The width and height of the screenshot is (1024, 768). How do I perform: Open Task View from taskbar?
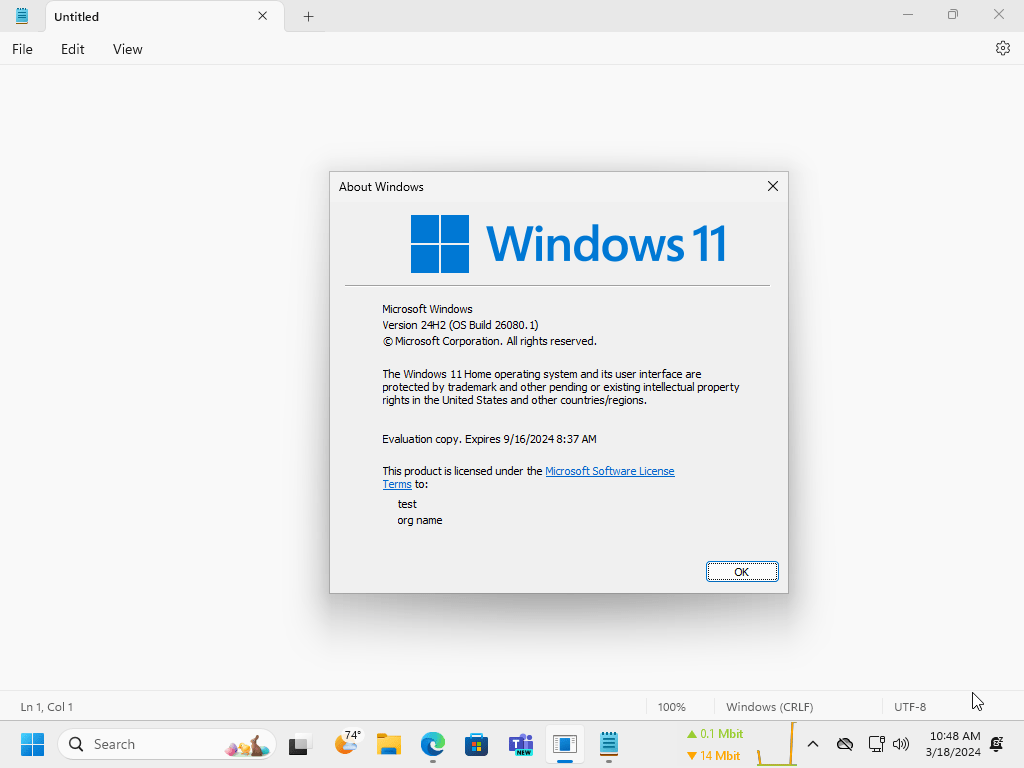[x=299, y=744]
